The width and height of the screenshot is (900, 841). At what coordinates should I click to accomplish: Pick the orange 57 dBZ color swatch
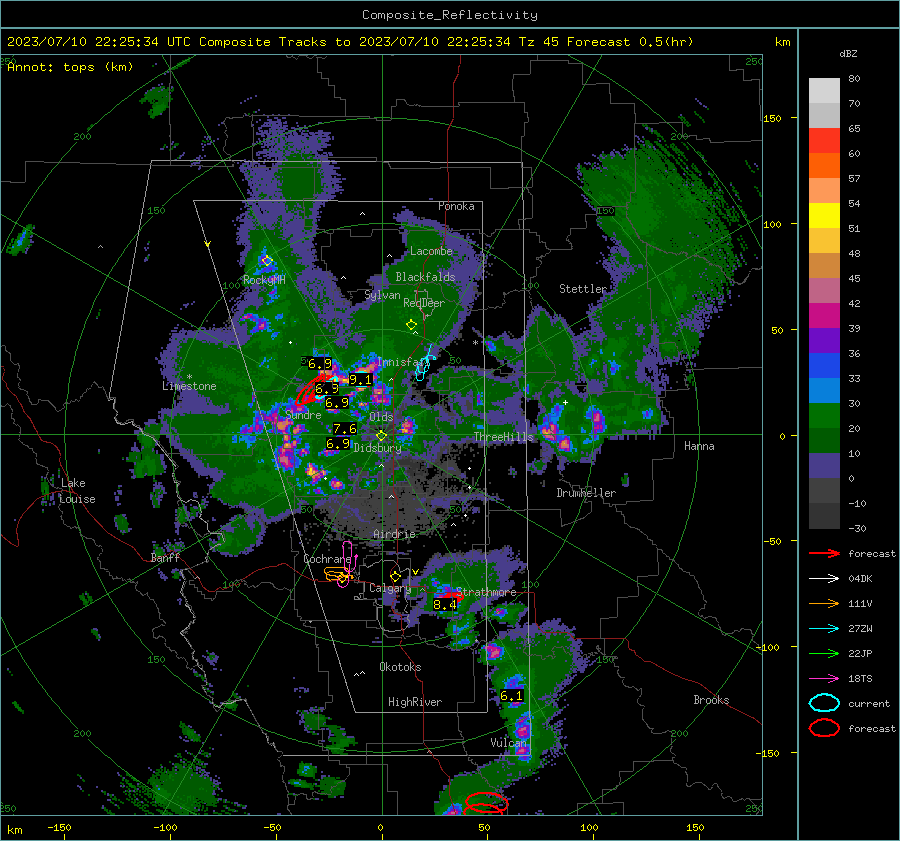click(x=824, y=166)
